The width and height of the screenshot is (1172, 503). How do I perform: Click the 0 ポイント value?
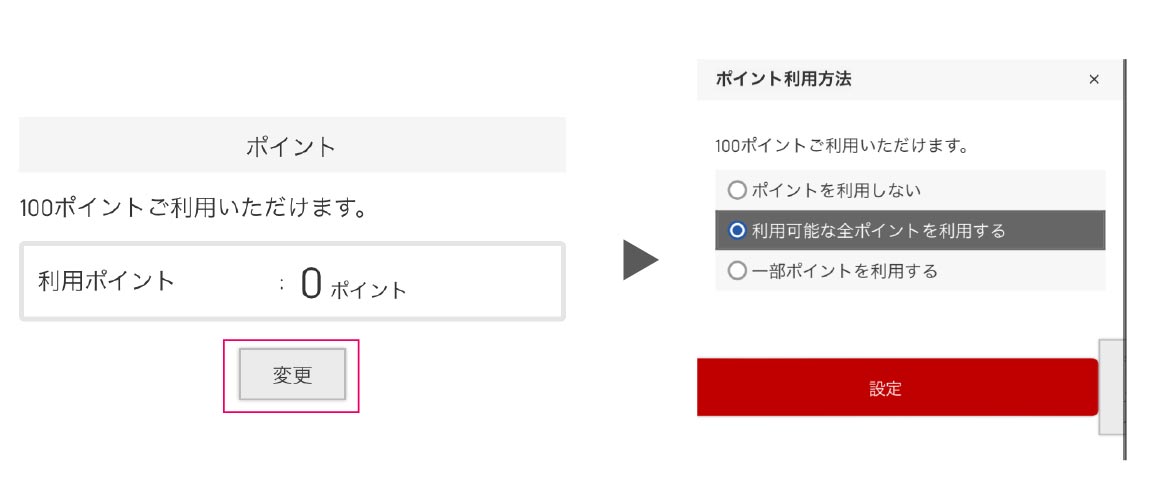(311, 285)
